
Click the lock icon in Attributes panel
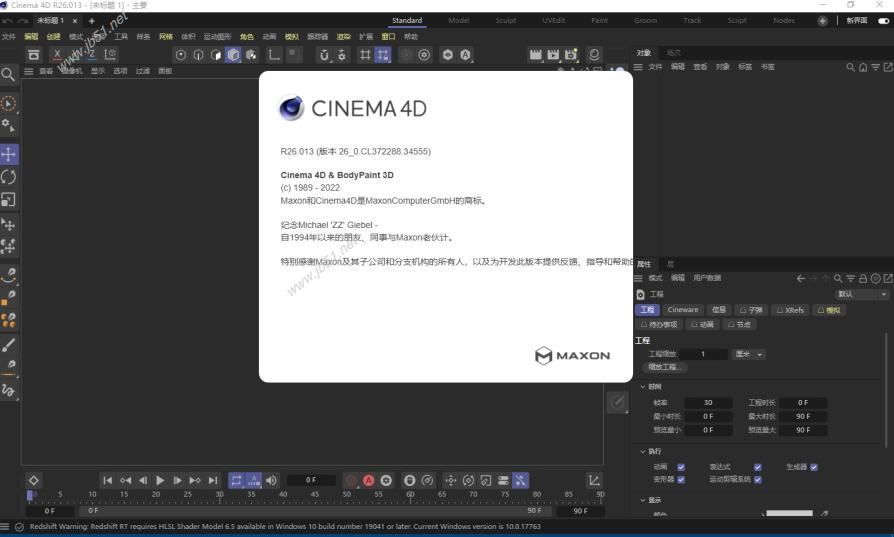[863, 278]
